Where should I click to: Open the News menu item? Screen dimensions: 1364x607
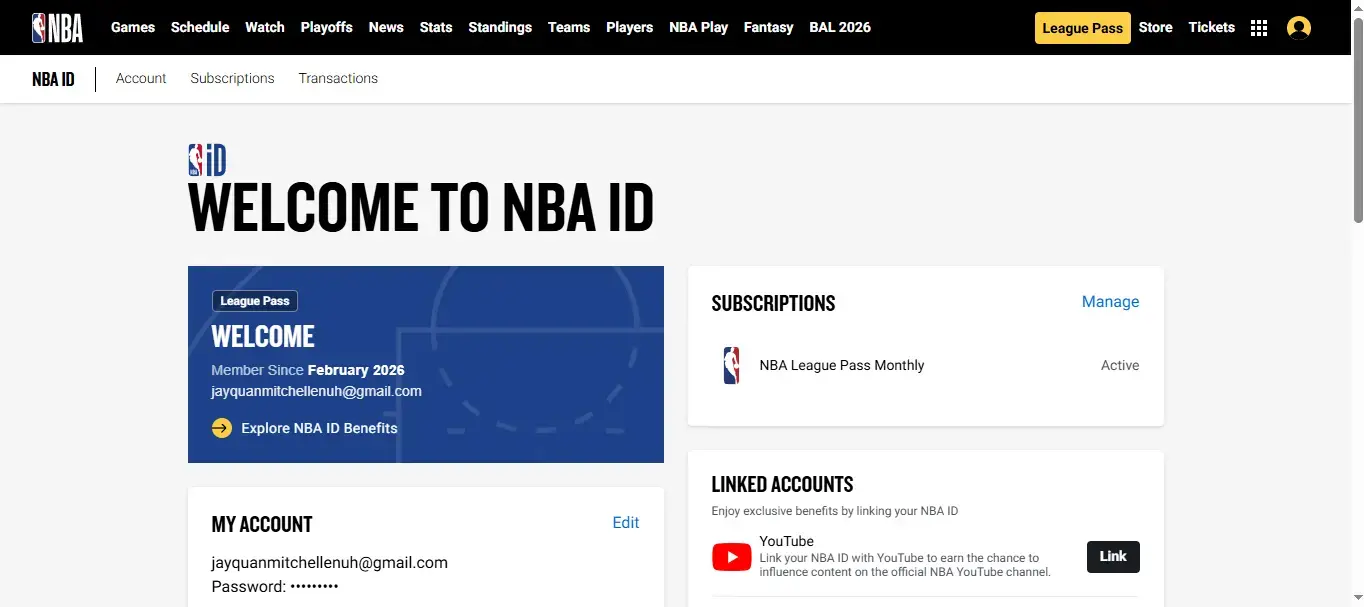pos(386,27)
